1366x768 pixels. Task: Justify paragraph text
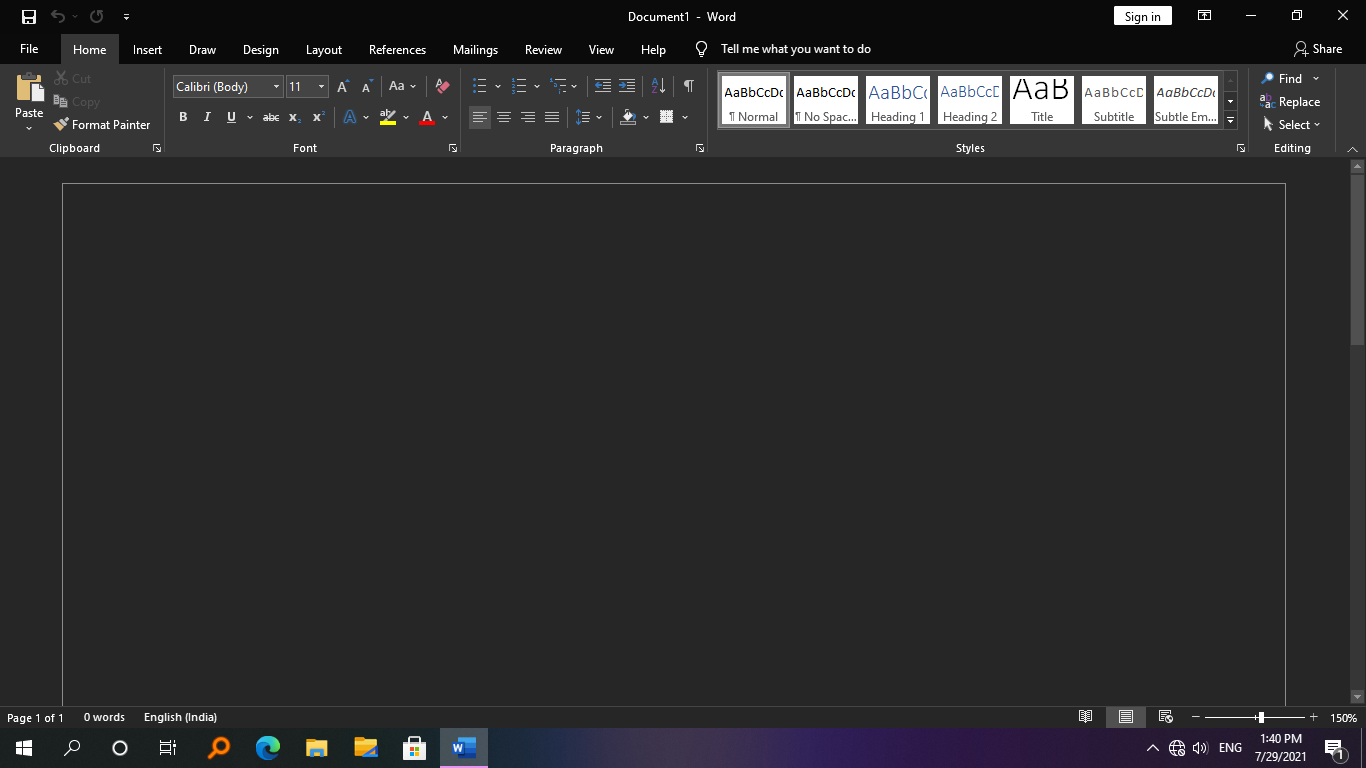tap(552, 117)
